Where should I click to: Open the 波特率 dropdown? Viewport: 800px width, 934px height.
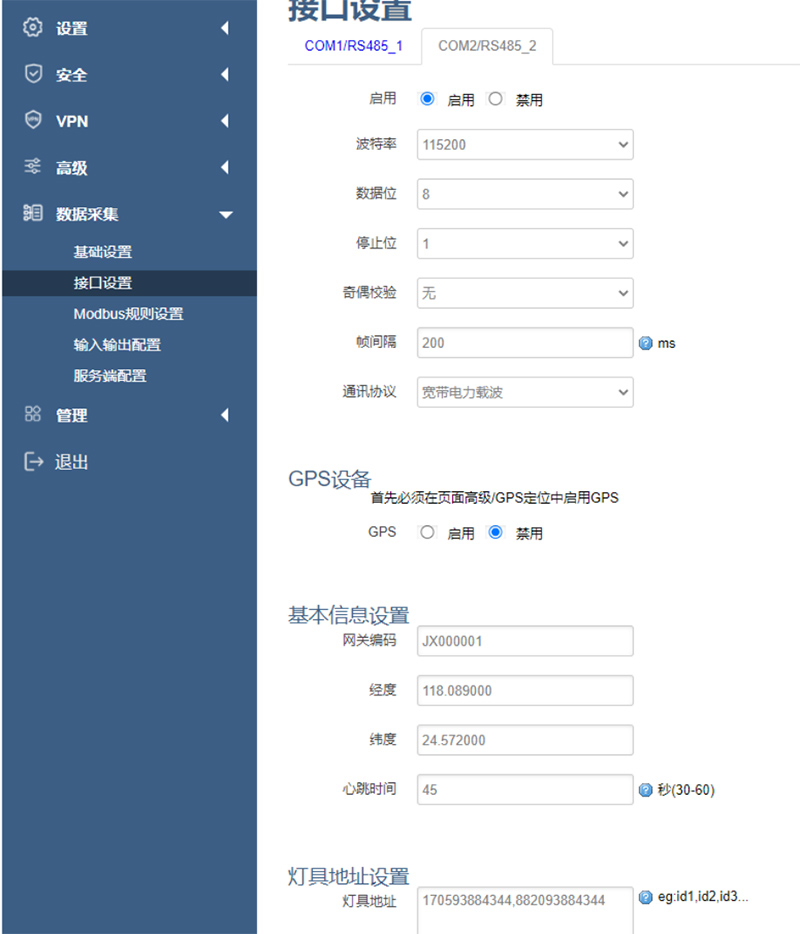tap(524, 144)
